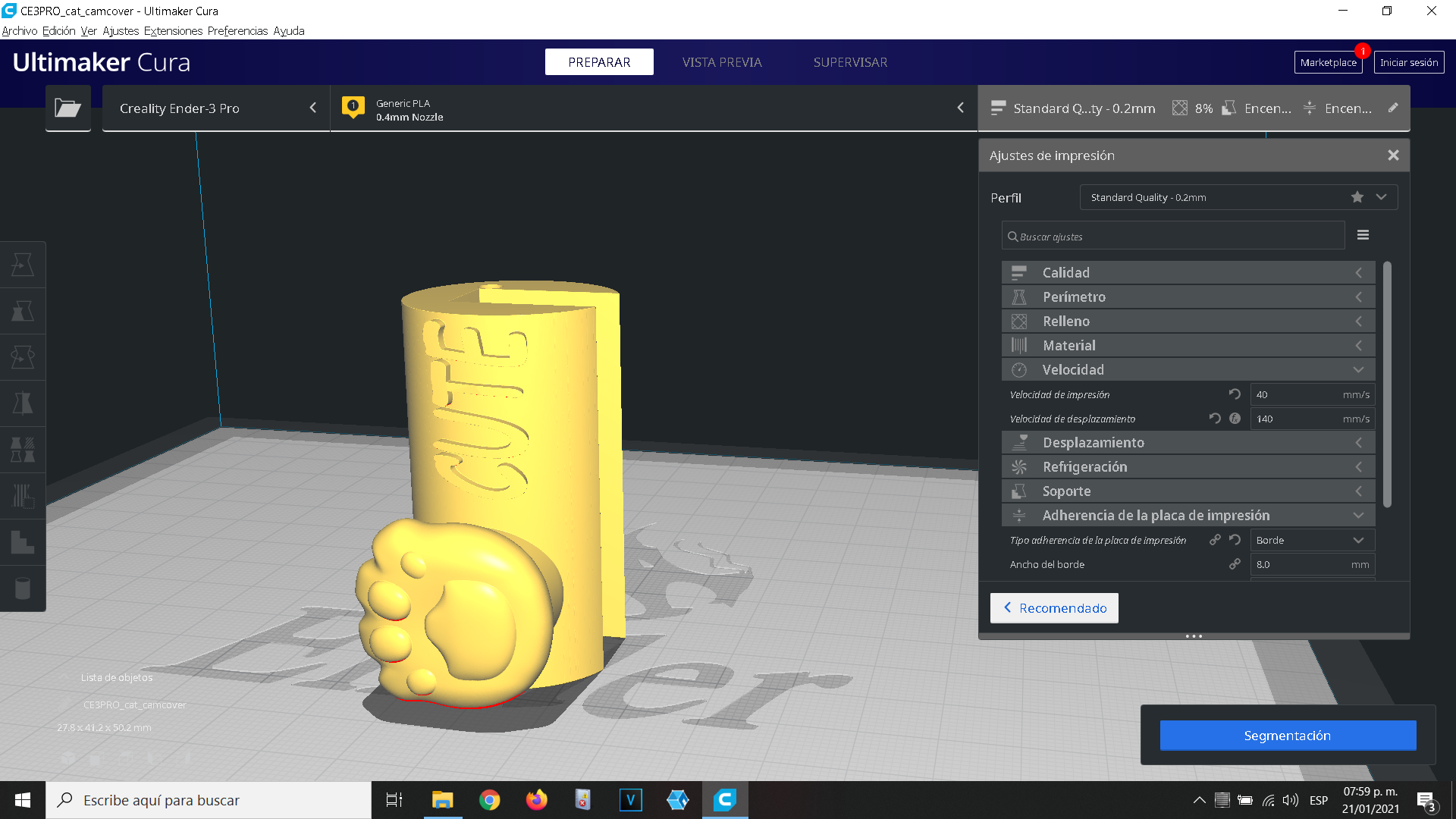Focus the Buscar ajustes search field

pos(1173,236)
